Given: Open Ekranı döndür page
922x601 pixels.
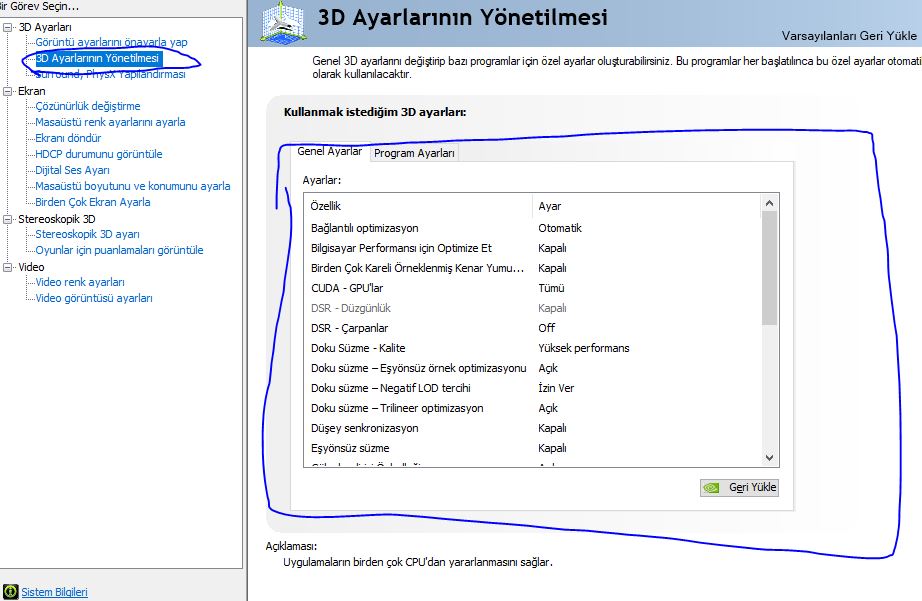Looking at the screenshot, I should [68, 138].
